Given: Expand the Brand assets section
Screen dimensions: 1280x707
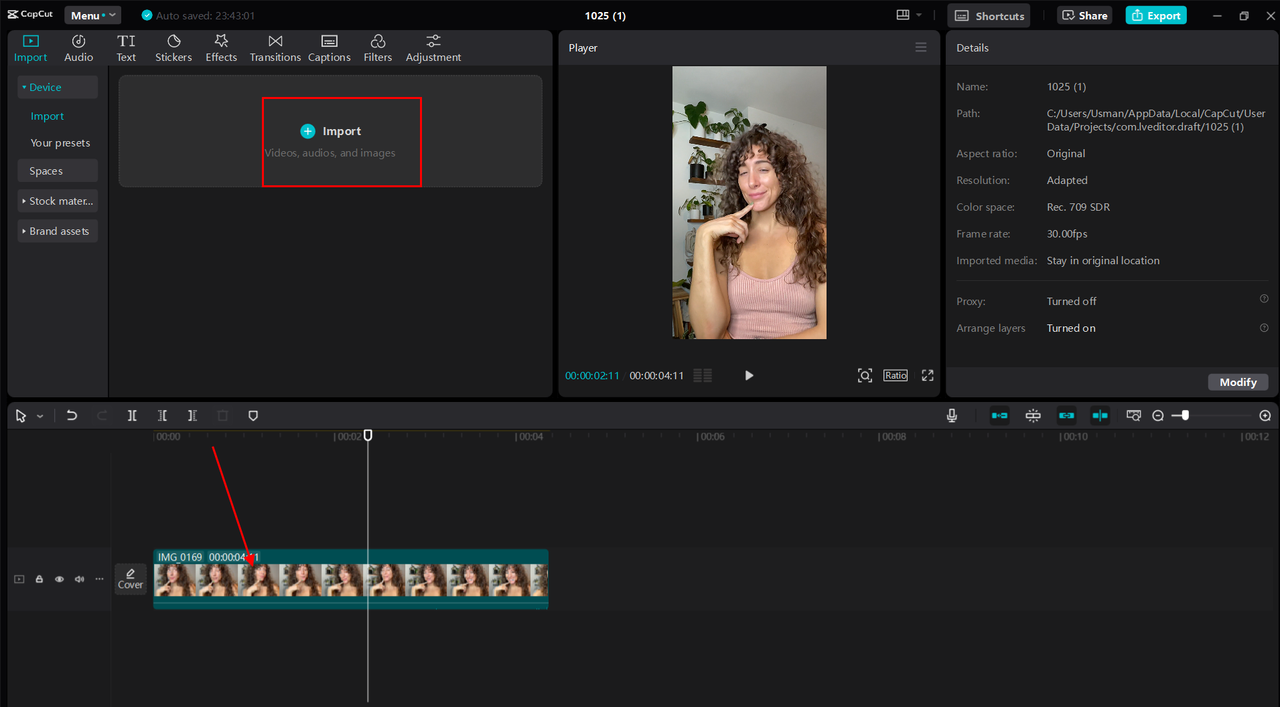Looking at the screenshot, I should tap(58, 231).
